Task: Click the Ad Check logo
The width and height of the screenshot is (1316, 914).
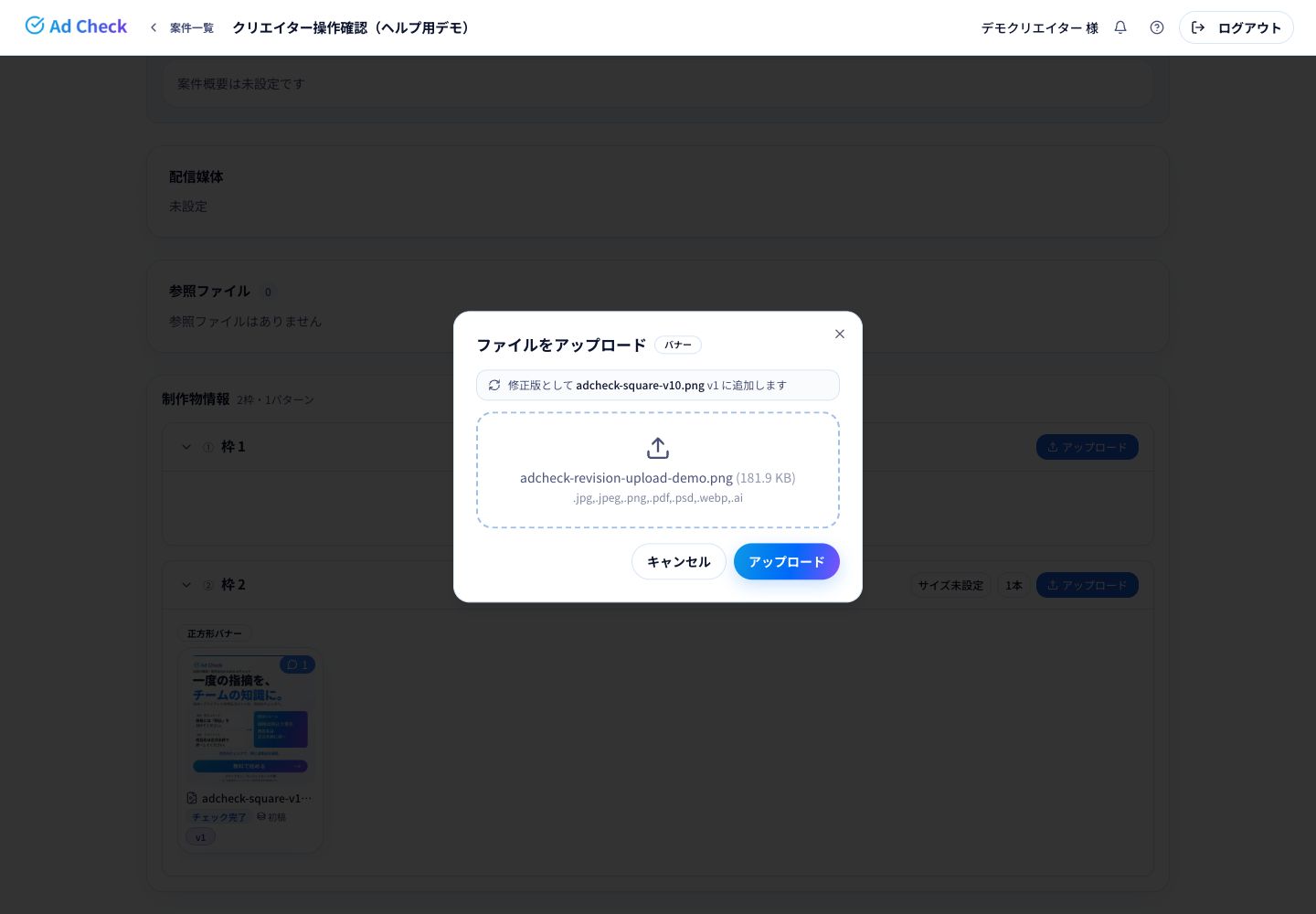Action: [x=76, y=27]
